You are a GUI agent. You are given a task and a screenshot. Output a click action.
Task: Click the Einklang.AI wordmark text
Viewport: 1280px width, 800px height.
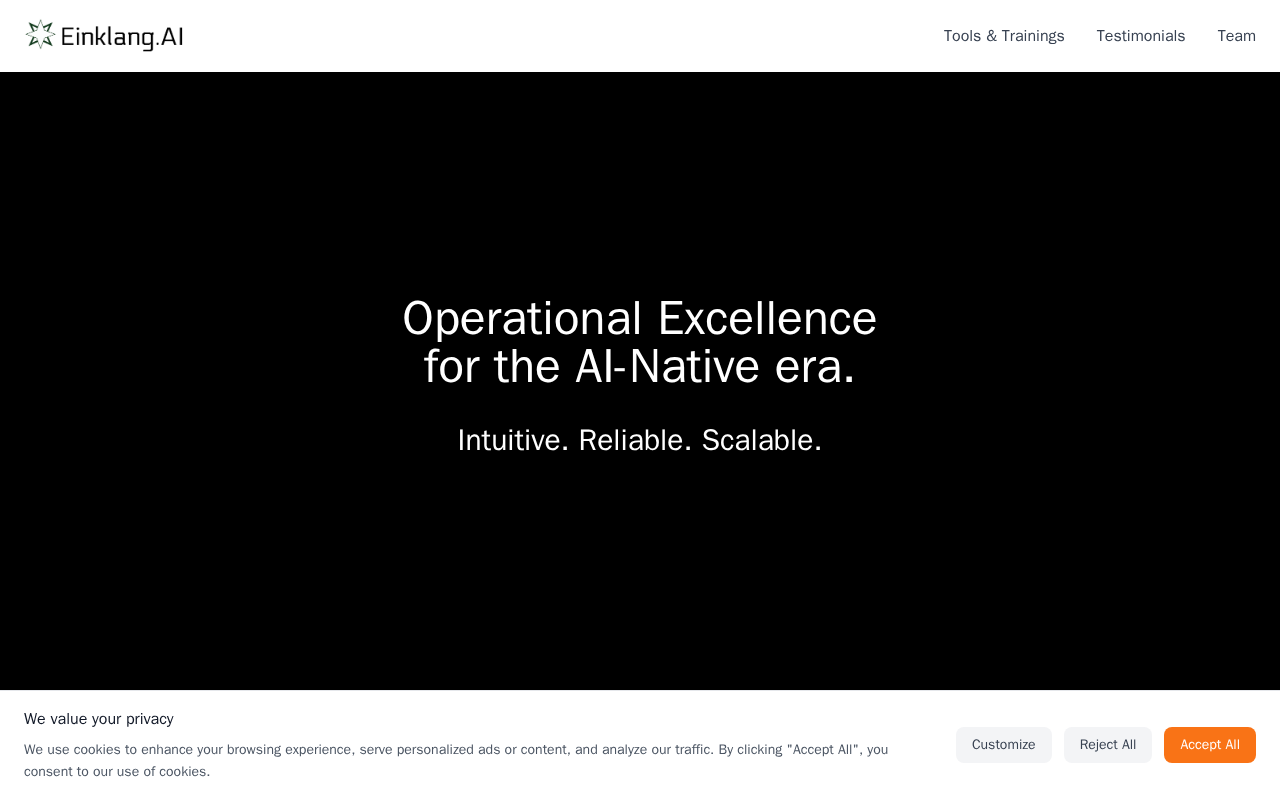pos(122,37)
